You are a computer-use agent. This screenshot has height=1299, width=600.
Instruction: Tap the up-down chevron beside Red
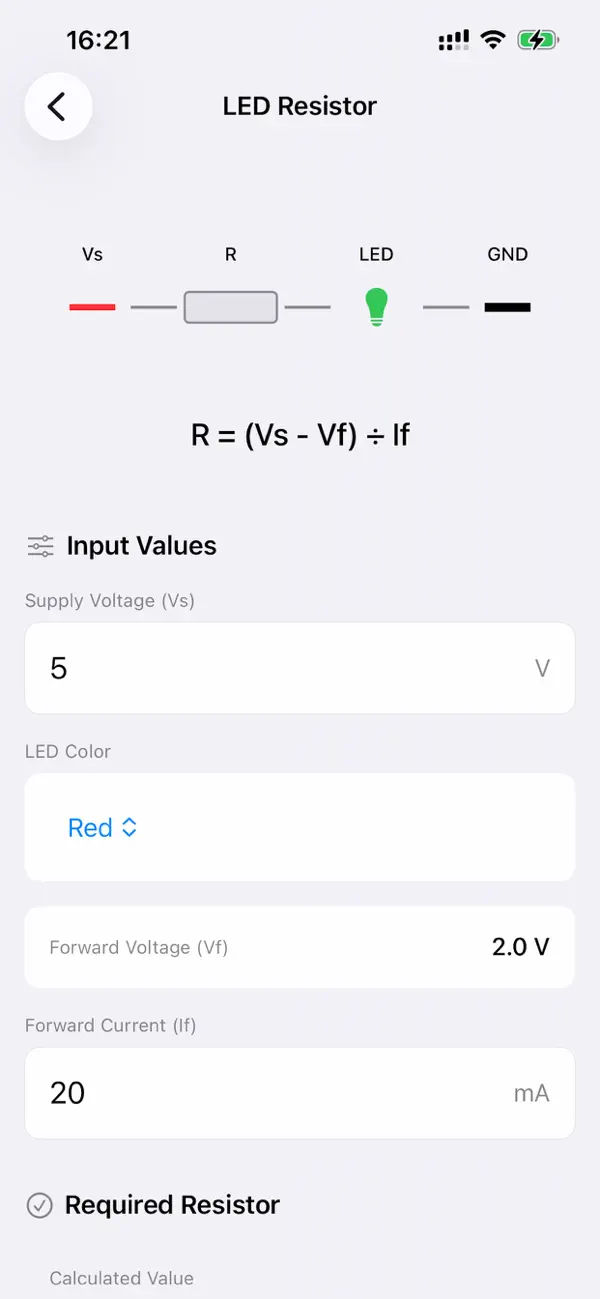pos(130,827)
